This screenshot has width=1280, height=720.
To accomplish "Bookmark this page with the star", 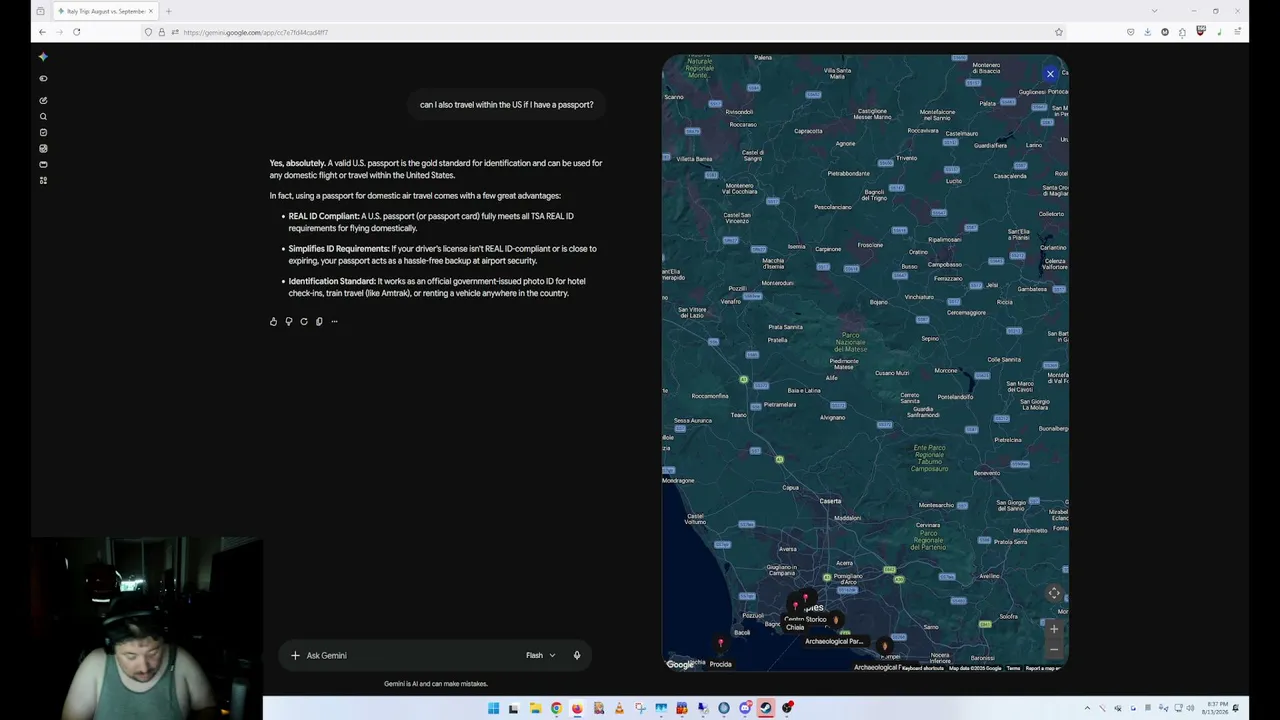I will [x=1059, y=32].
